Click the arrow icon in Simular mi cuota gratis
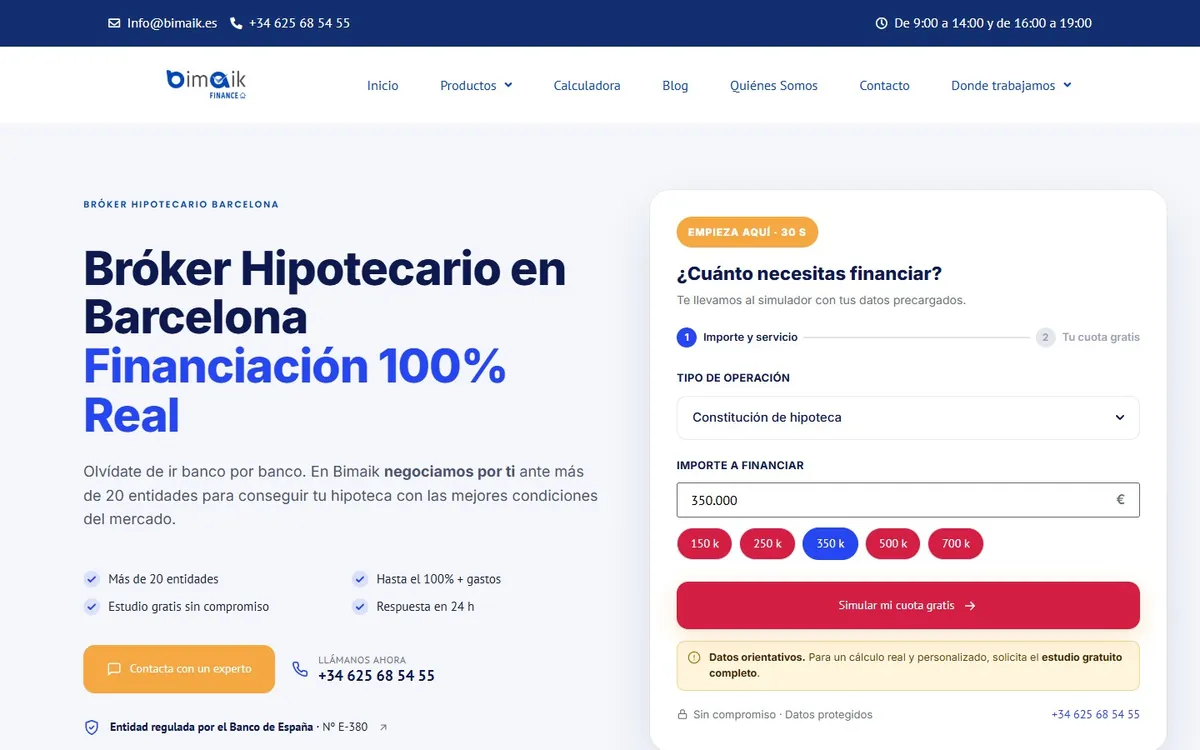 click(970, 606)
